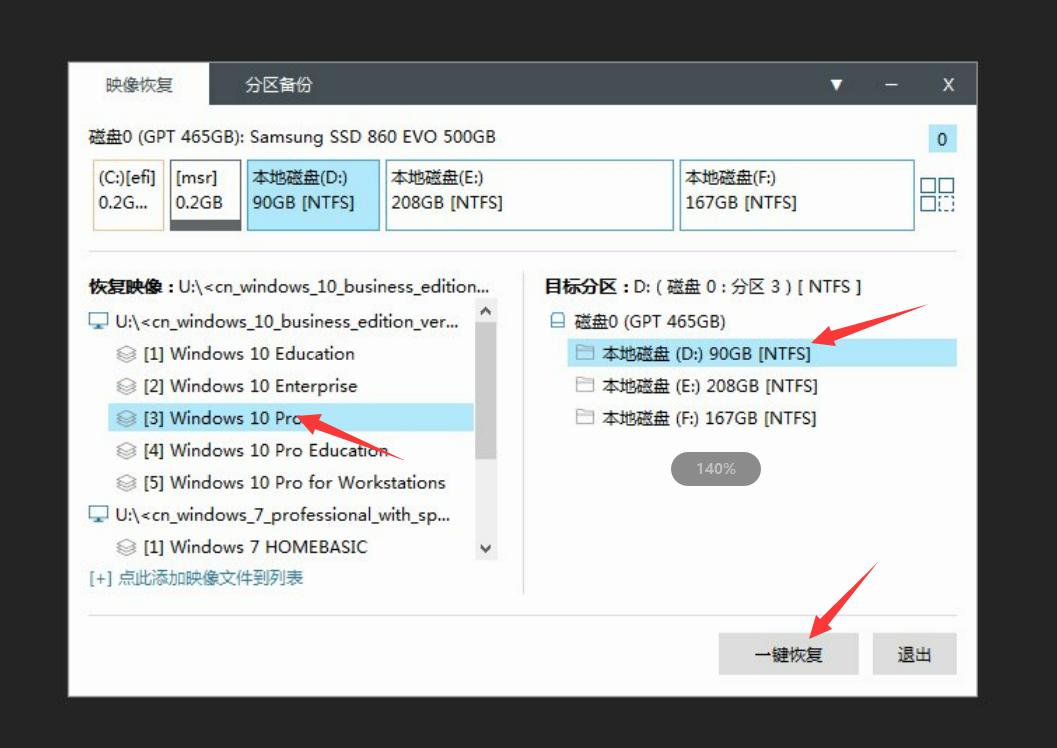Click the 140% zoom indicator pill
The width and height of the screenshot is (1057, 748).
point(716,468)
